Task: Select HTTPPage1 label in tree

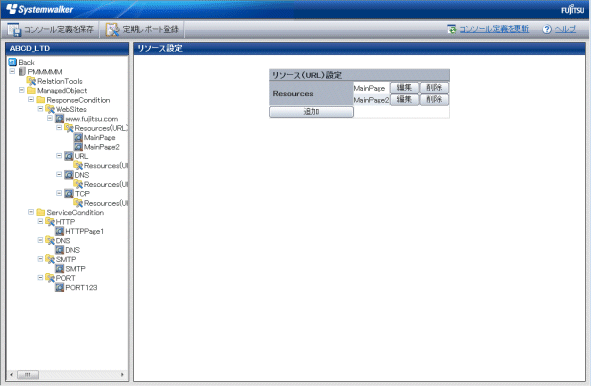Action: 84,231
